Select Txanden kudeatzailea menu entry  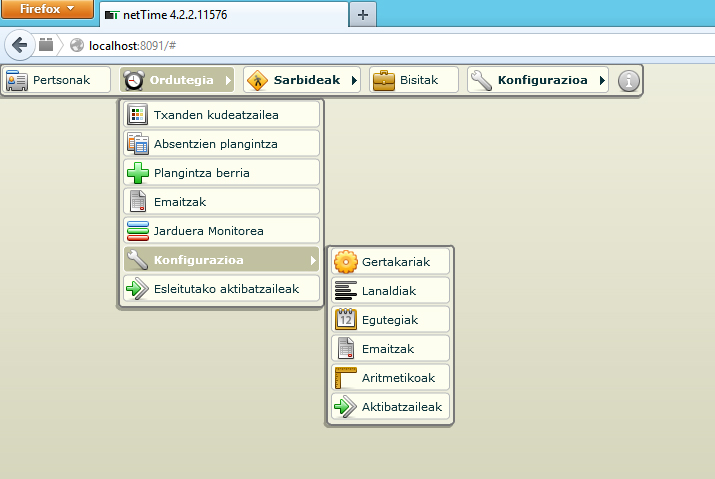tap(222, 115)
